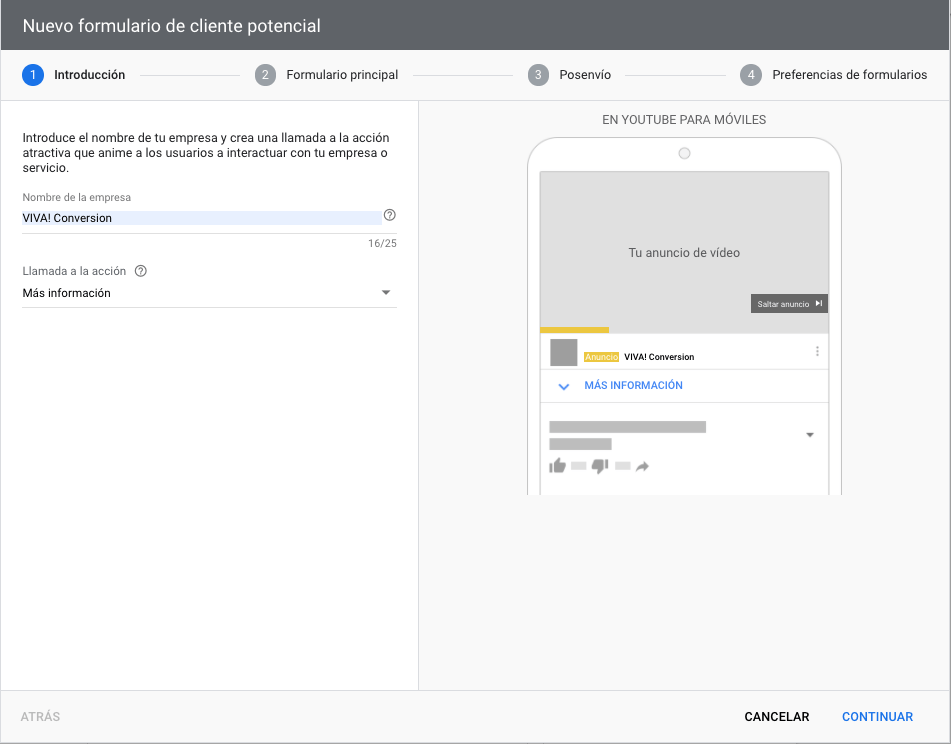Click the gray advertiser avatar thumbnail
This screenshot has height=744, width=951.
[563, 352]
